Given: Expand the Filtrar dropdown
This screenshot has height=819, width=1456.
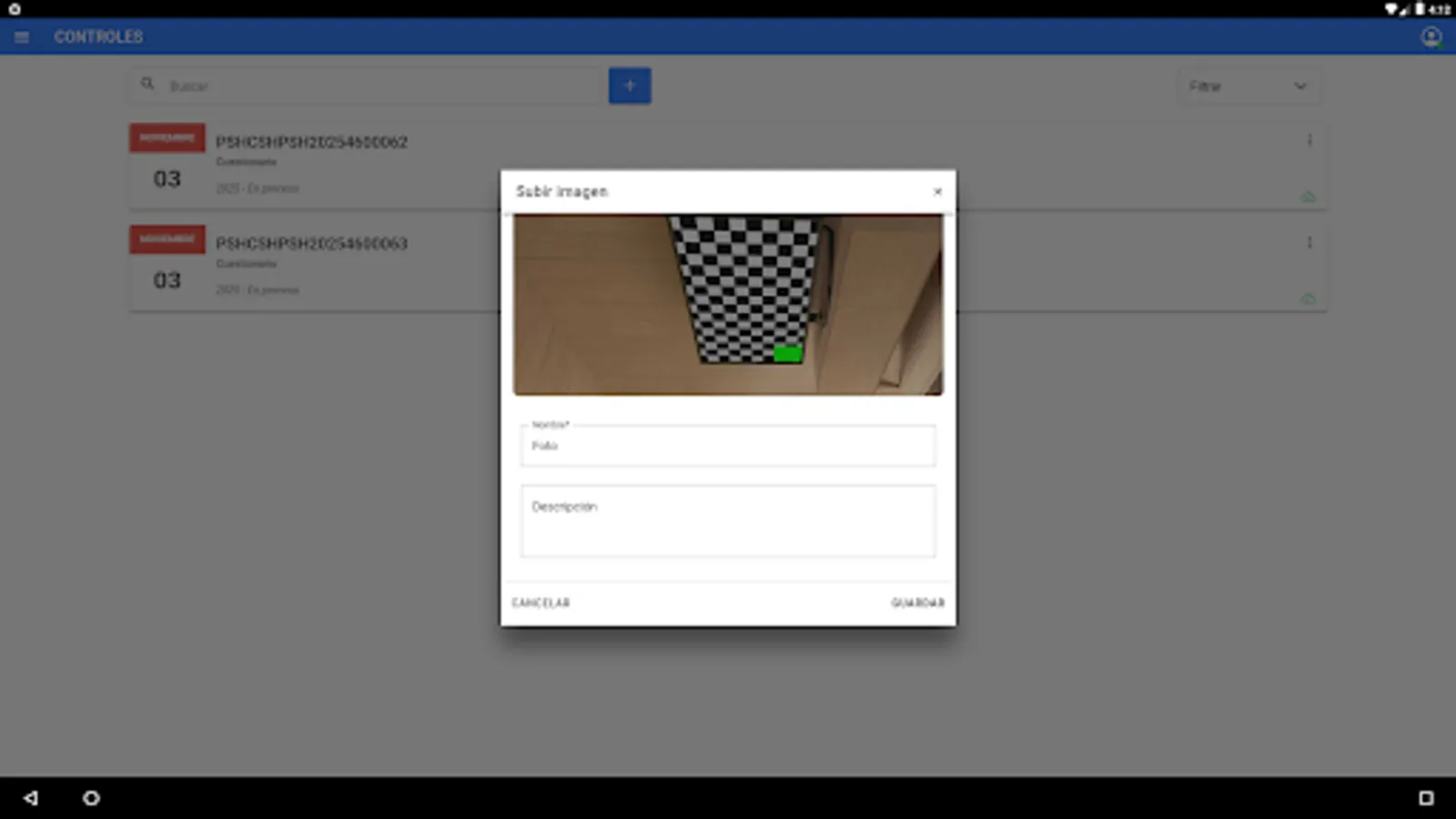Looking at the screenshot, I should [1299, 86].
